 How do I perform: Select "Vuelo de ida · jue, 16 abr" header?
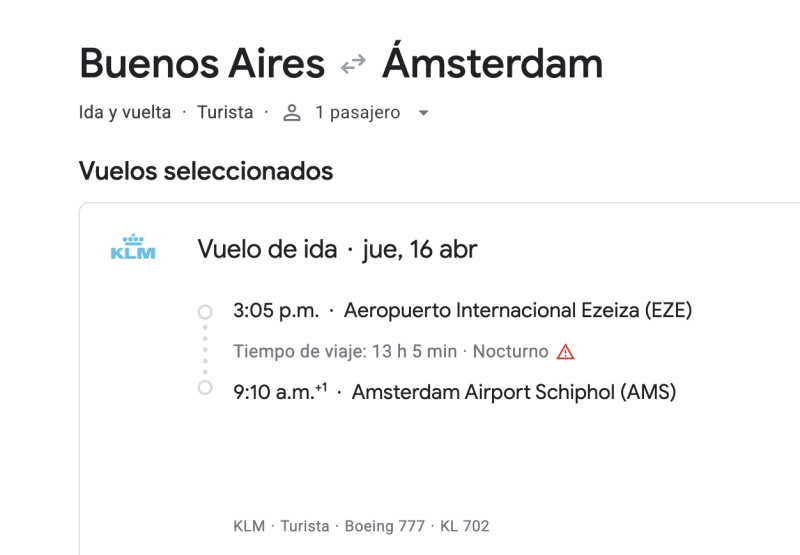click(337, 249)
